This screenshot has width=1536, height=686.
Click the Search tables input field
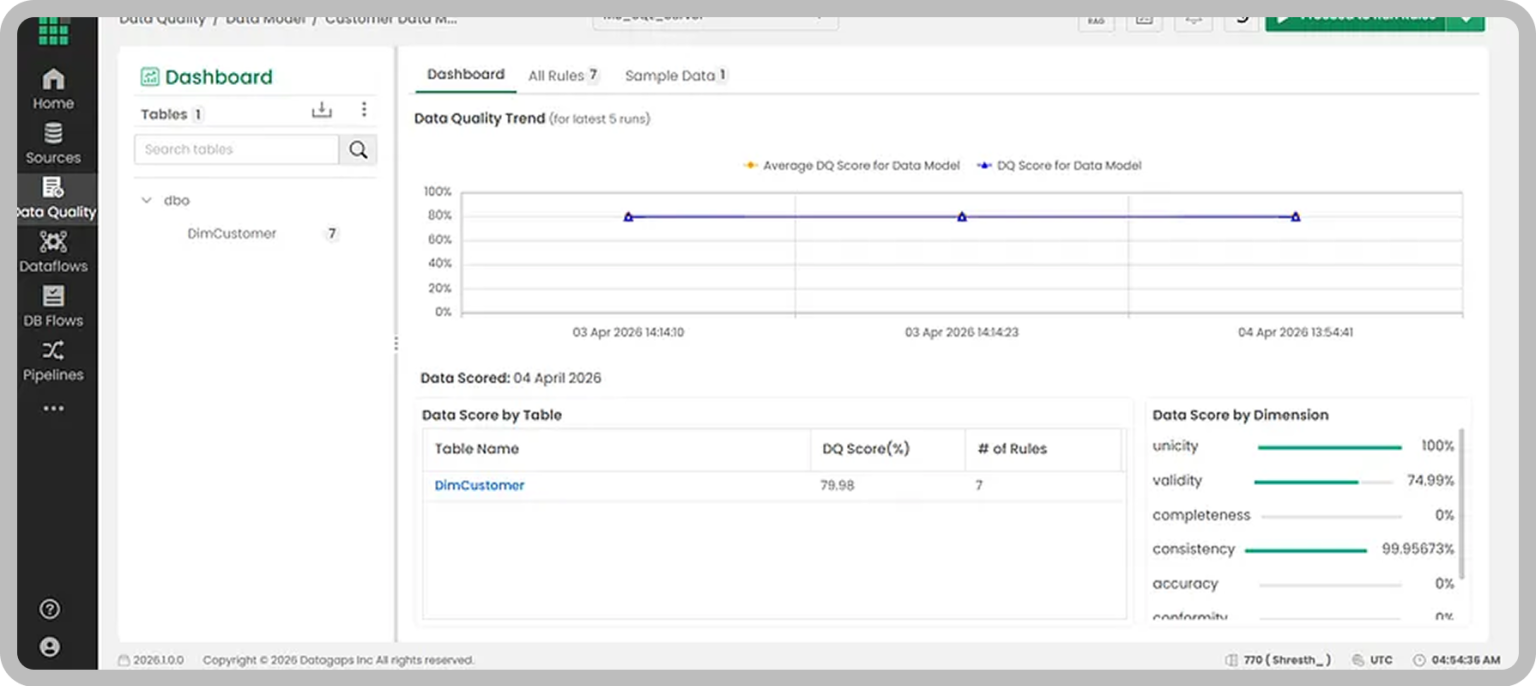pos(237,150)
